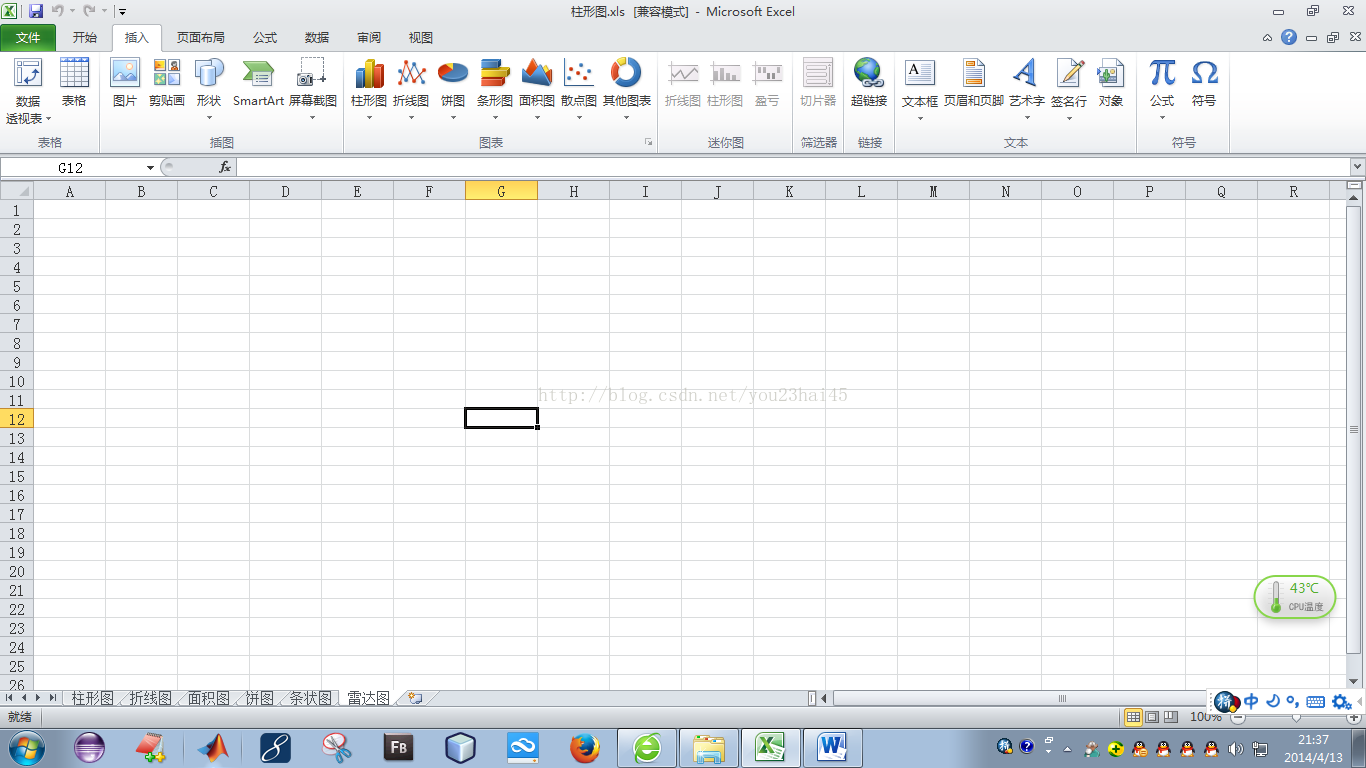Insert a symbol using 符号 omega icon

[1204, 83]
